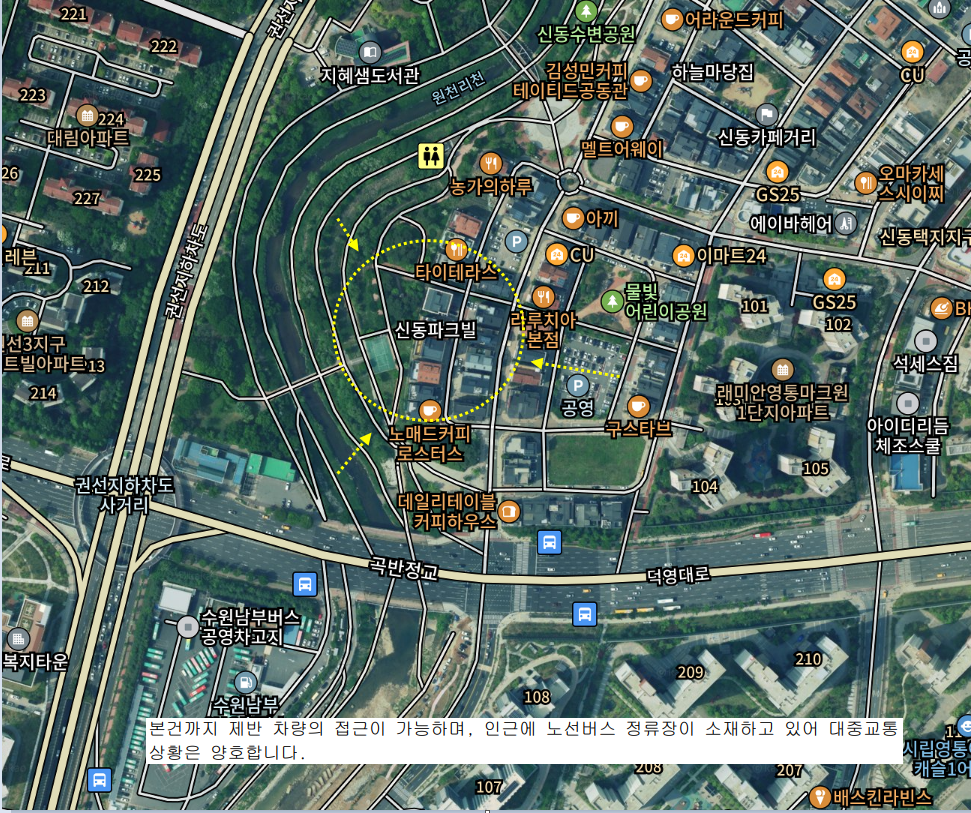
Task: Select the 석세스짐 gym marker icon
Action: tap(926, 341)
